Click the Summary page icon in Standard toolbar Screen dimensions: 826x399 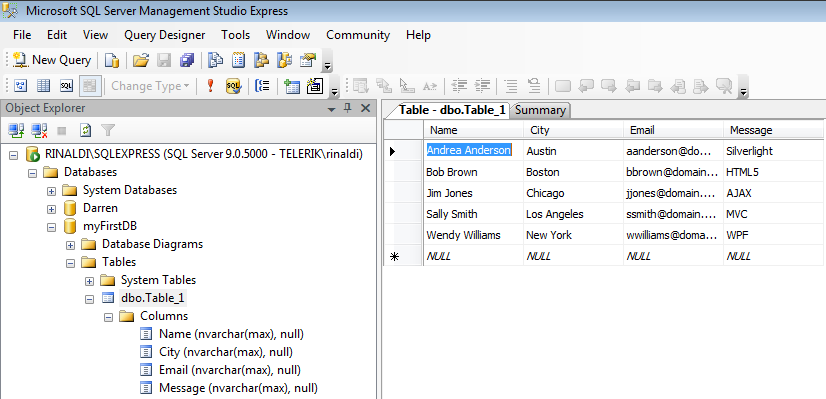click(x=239, y=60)
